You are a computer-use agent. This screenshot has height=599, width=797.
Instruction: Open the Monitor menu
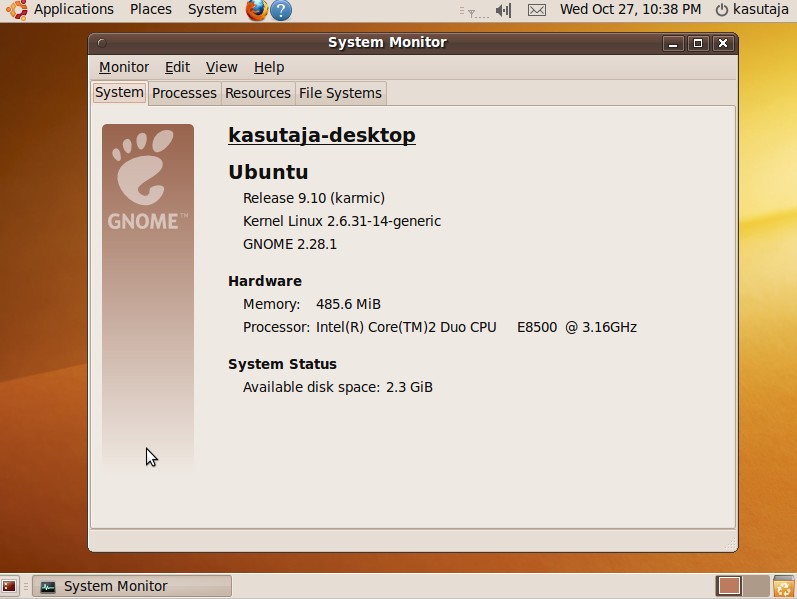[124, 67]
